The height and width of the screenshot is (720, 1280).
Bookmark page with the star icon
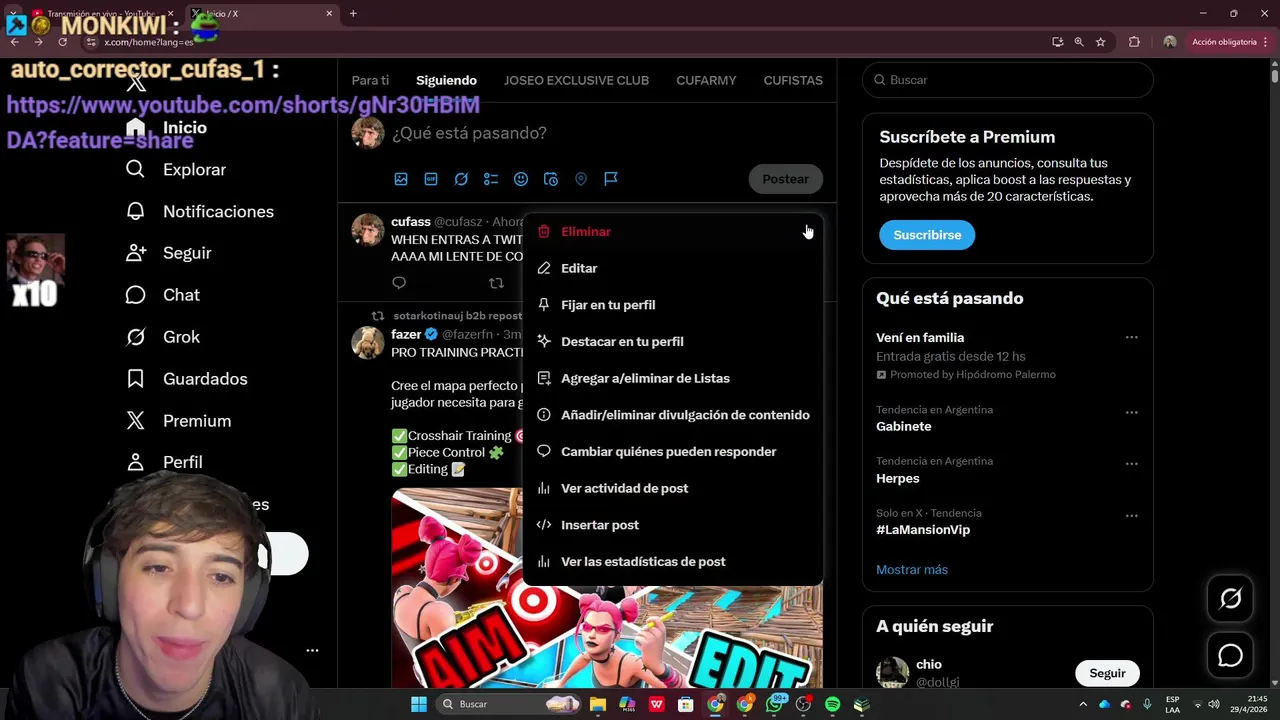1101,42
